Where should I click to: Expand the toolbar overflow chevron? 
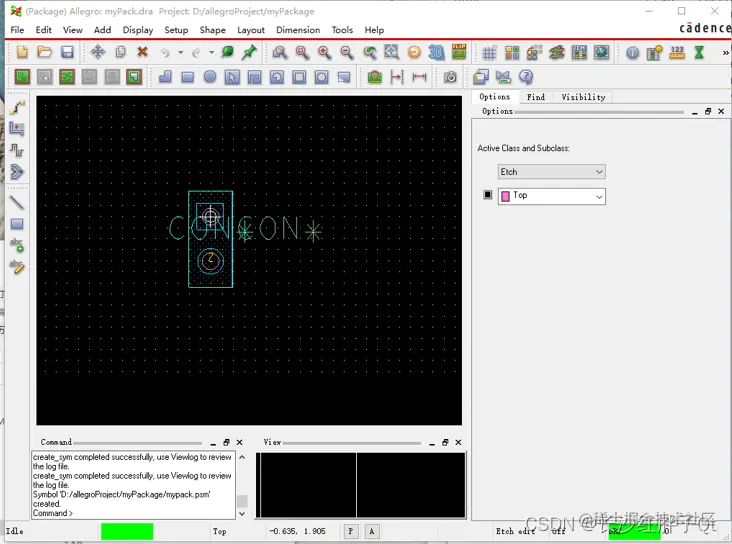click(x=725, y=53)
